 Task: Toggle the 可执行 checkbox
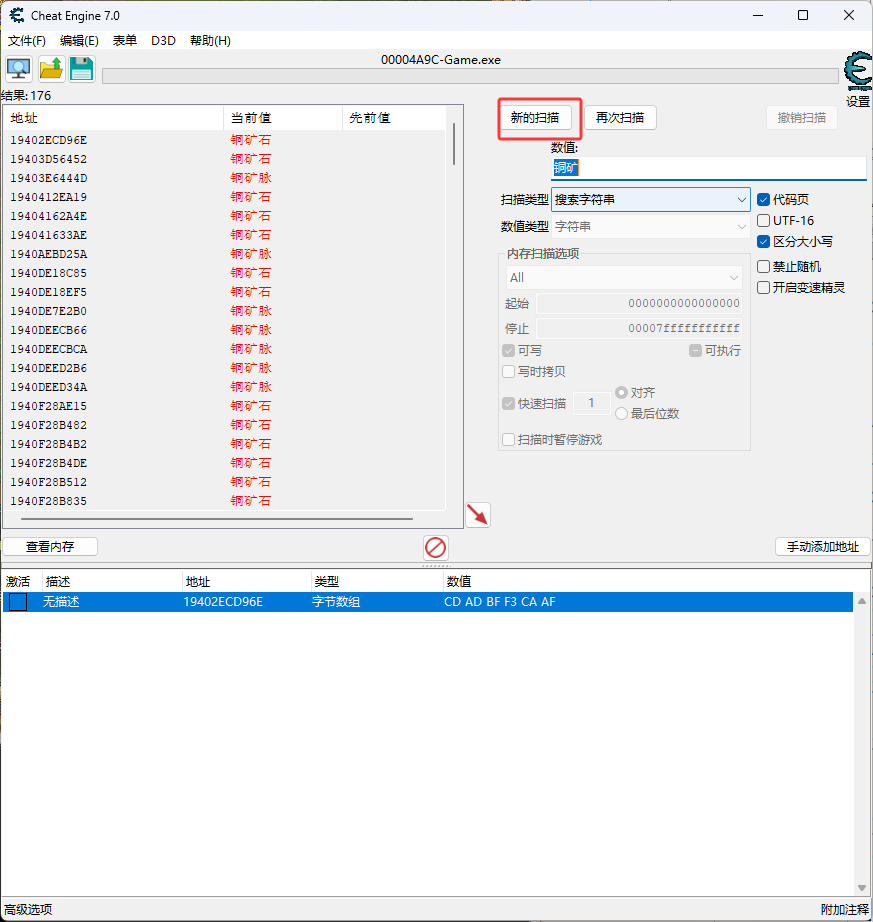click(695, 350)
